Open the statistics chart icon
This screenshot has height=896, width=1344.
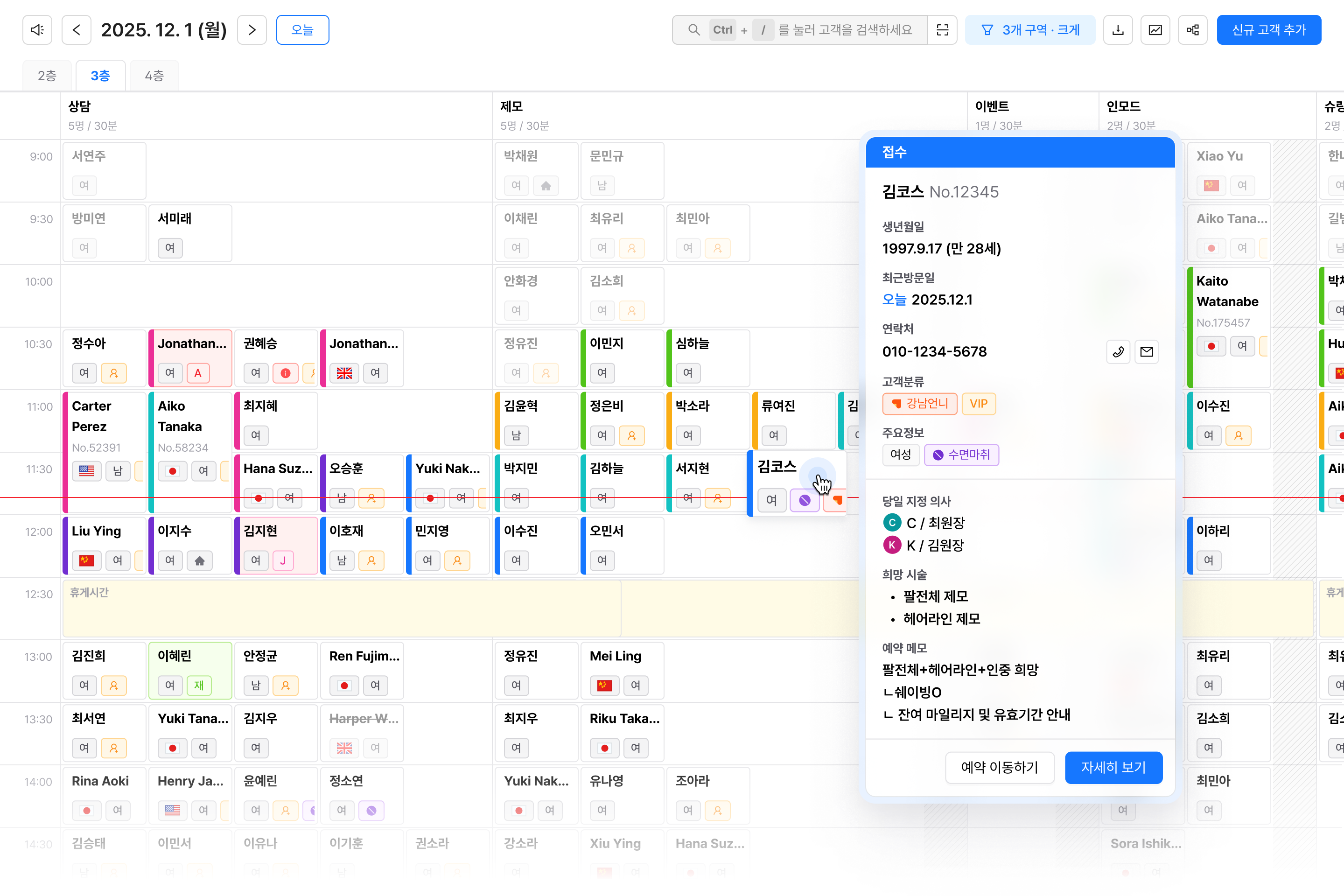pos(1155,30)
